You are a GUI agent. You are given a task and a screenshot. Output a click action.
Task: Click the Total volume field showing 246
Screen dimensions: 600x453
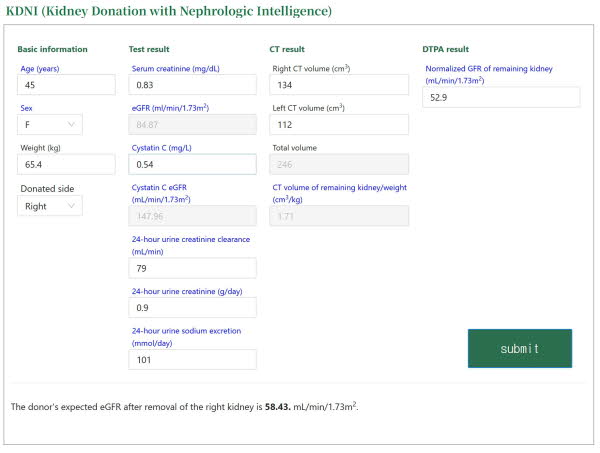(339, 164)
